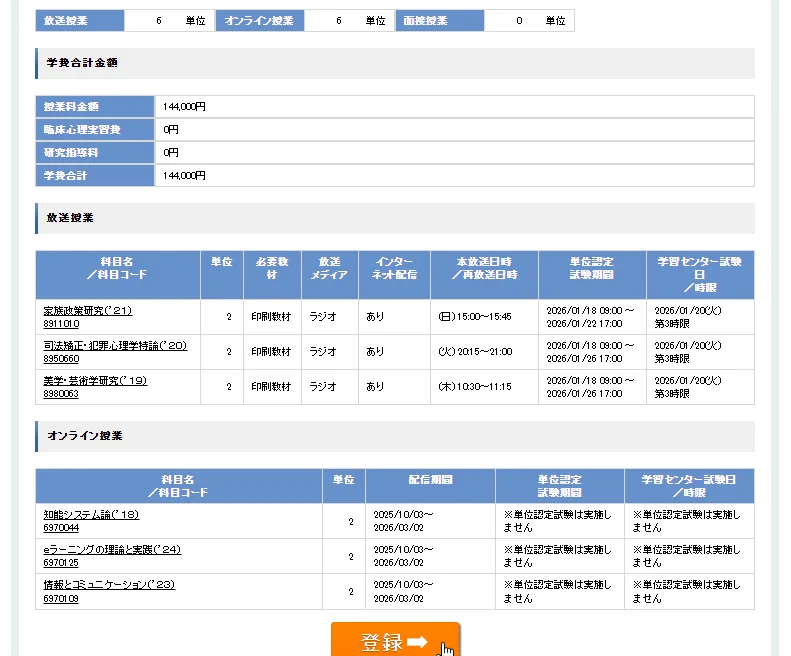The image size is (791, 656).
Task: Click course code 8911010
Action: pyautogui.click(x=61, y=325)
